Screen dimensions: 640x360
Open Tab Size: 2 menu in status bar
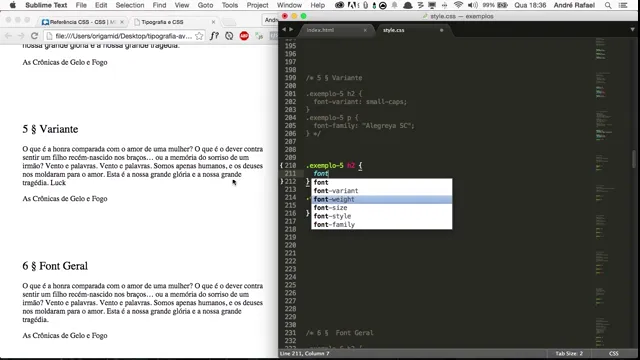pyautogui.click(x=569, y=353)
